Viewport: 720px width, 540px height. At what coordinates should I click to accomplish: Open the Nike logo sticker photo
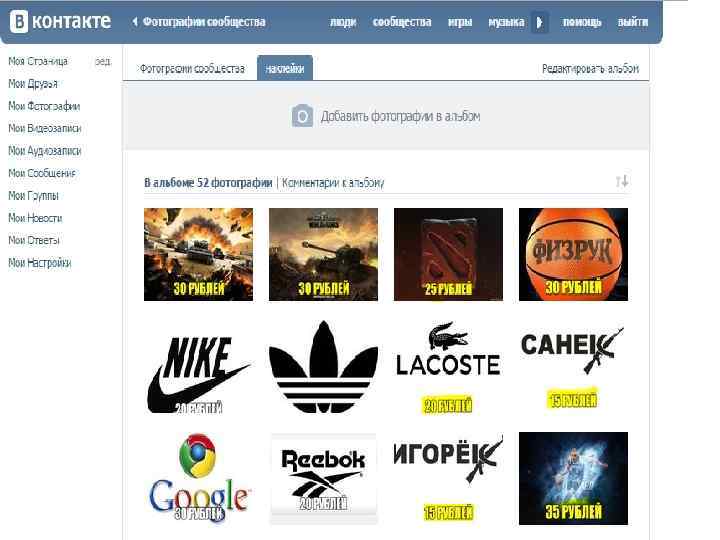tap(198, 367)
